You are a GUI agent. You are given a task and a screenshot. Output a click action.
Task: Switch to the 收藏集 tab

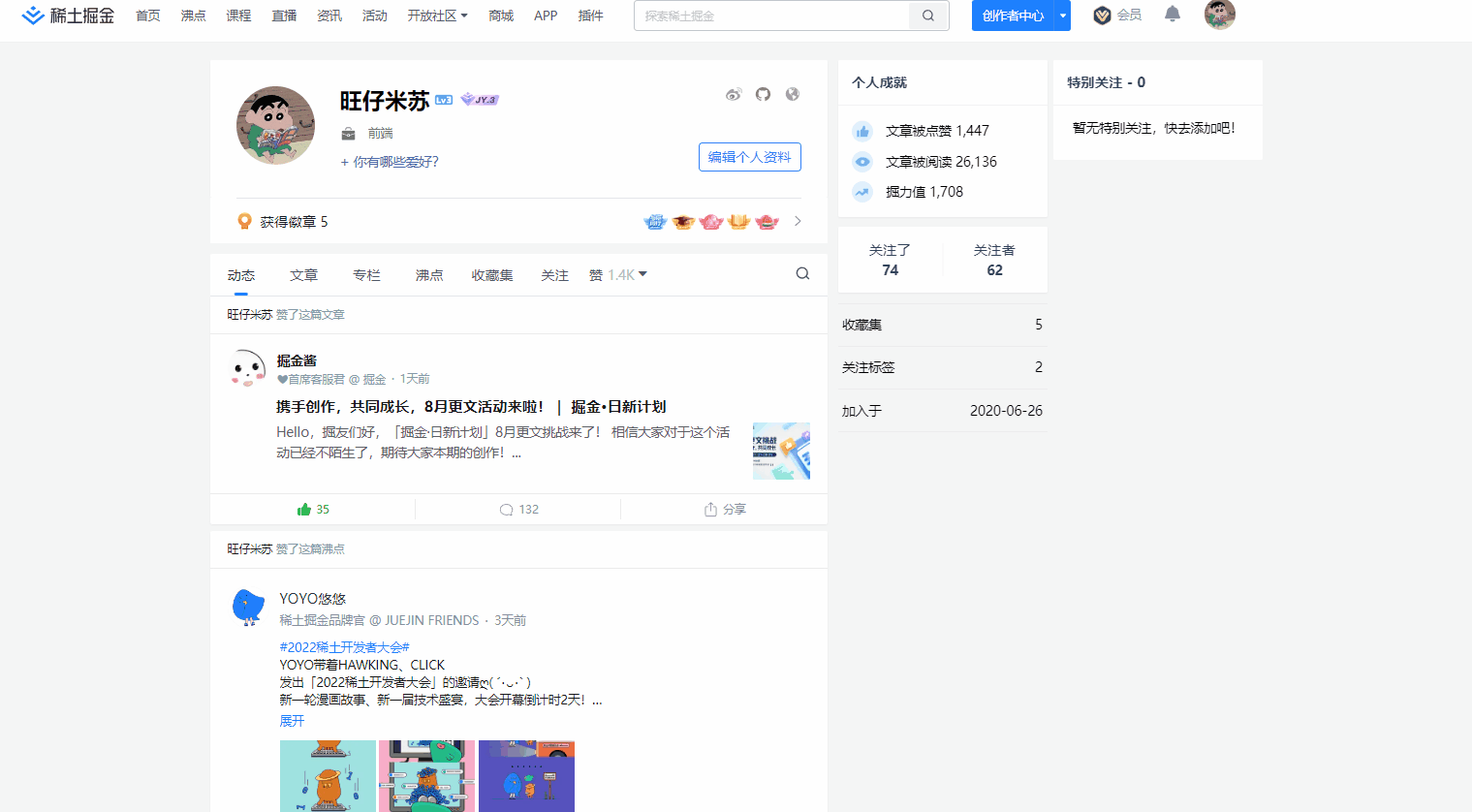pos(492,275)
